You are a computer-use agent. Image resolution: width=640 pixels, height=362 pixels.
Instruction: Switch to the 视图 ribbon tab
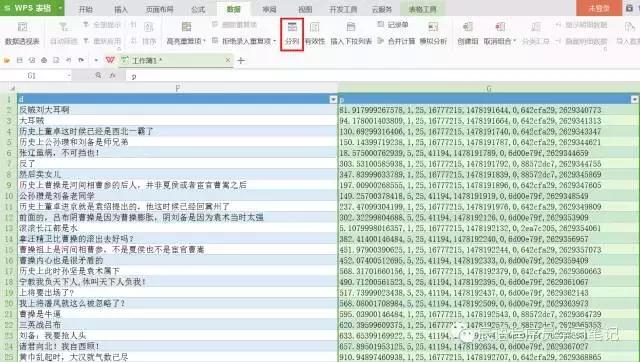[x=305, y=9]
